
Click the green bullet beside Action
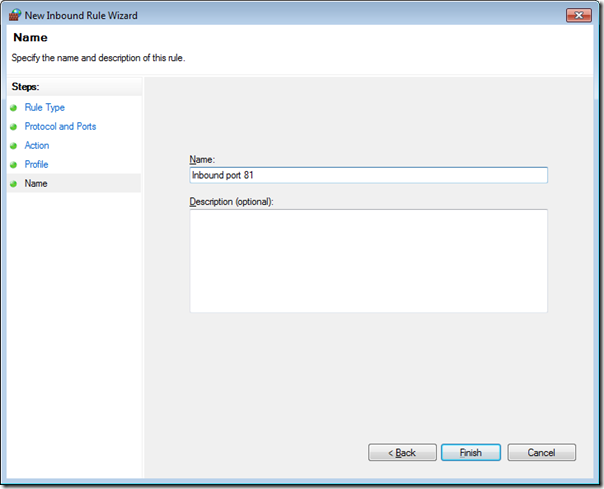coord(14,146)
